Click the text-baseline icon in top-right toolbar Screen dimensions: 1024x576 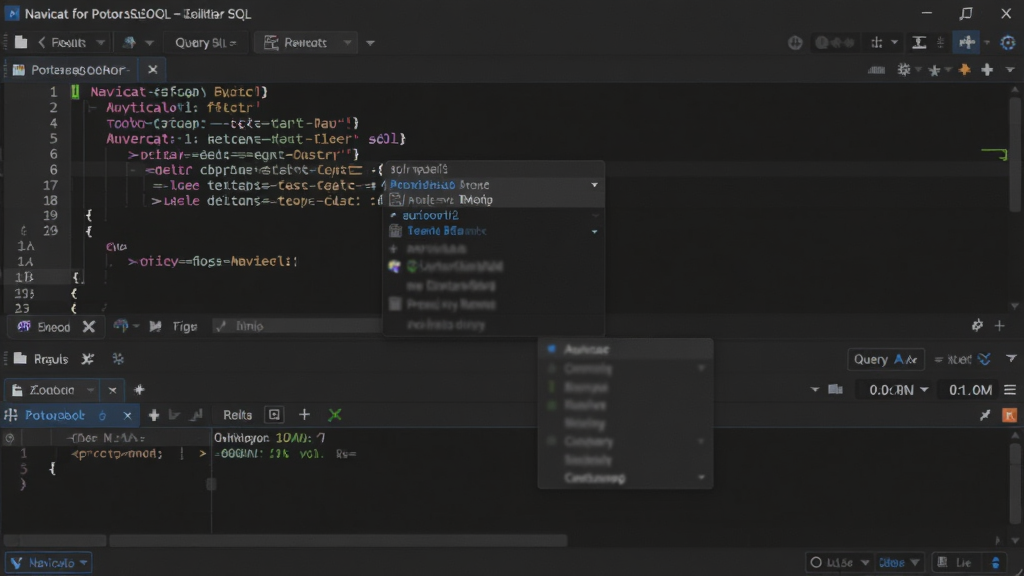tap(919, 42)
